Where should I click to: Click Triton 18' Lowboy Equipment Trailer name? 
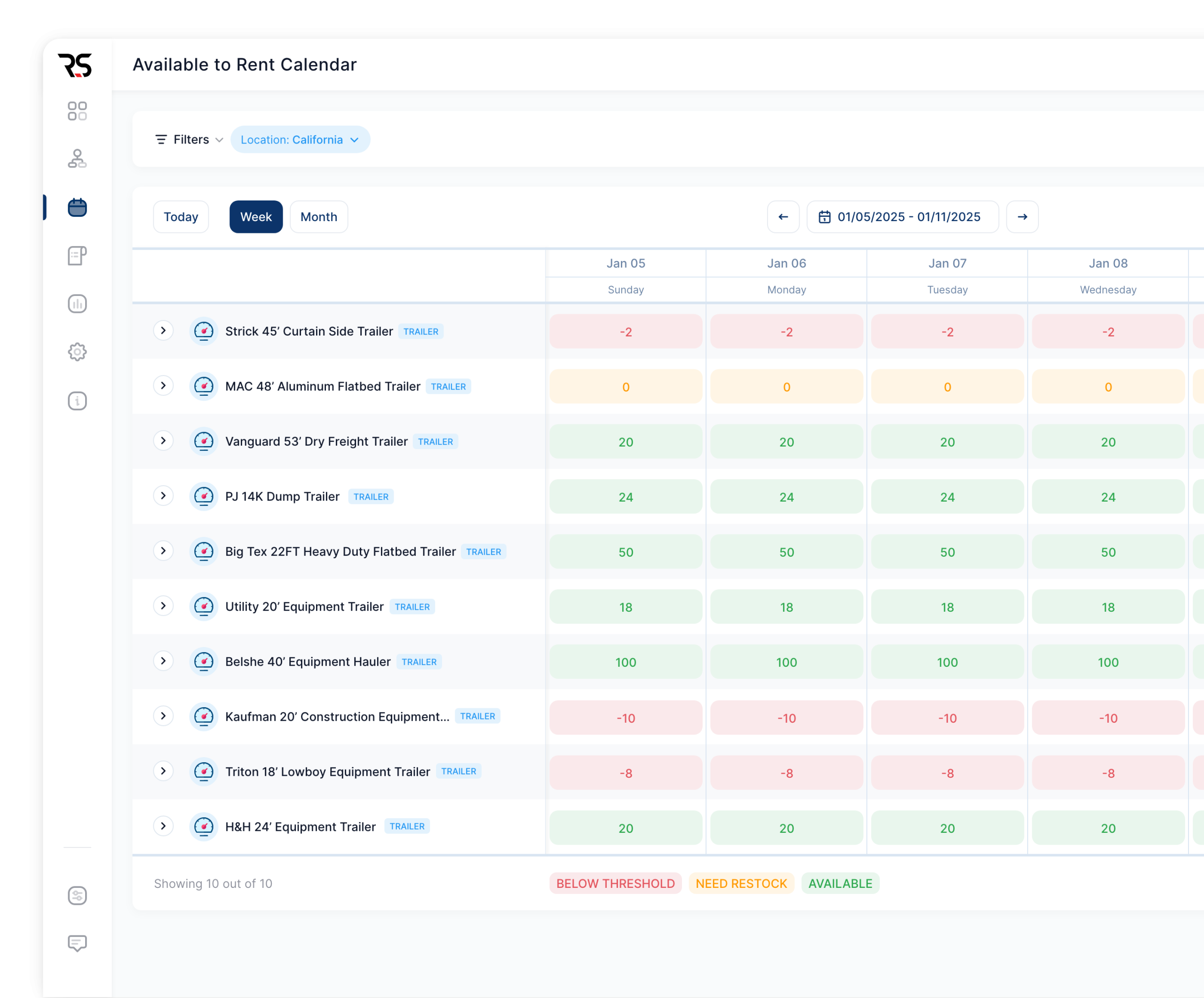pyautogui.click(x=327, y=772)
